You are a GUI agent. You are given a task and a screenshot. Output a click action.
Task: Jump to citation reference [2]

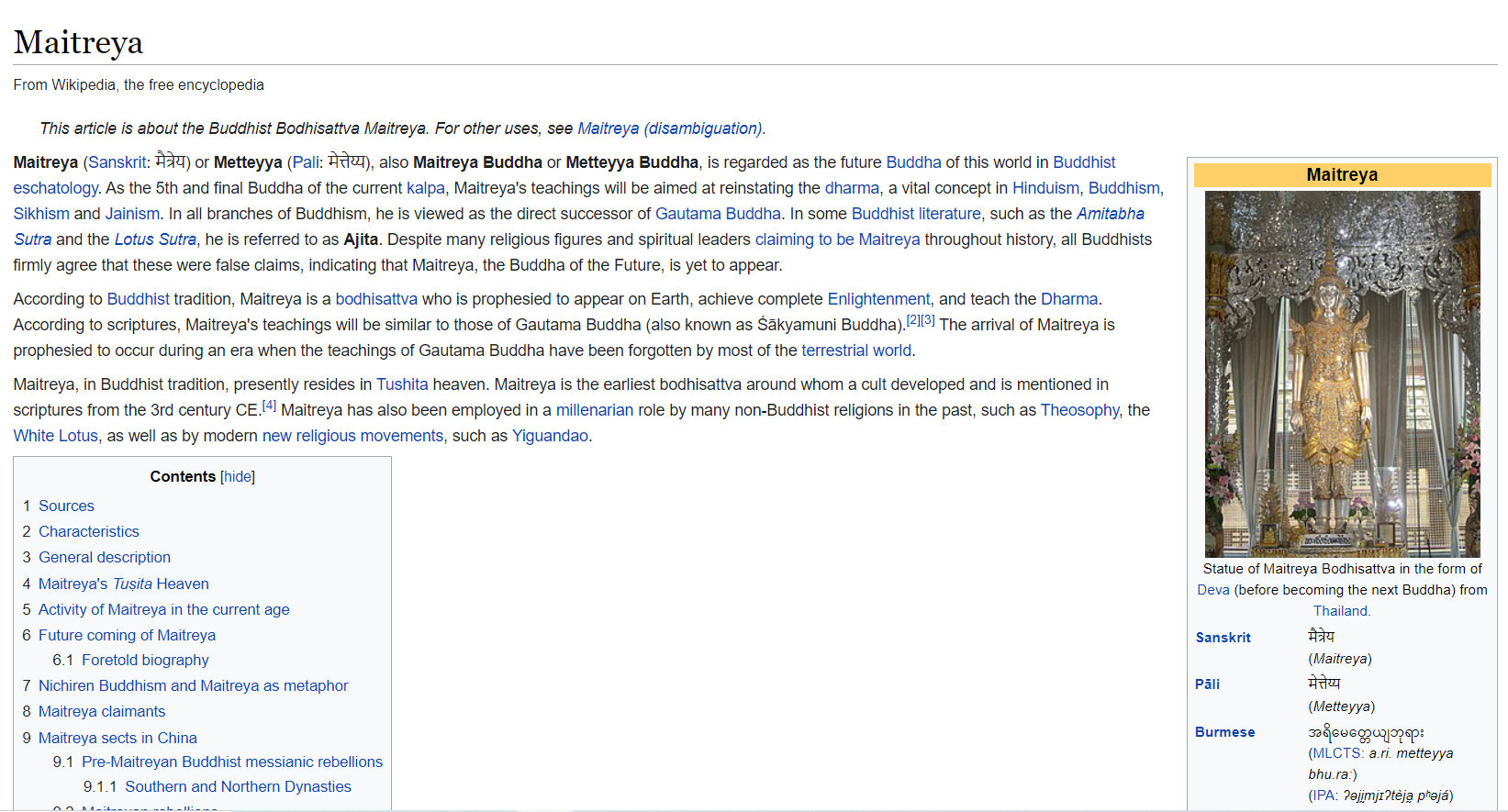coord(913,320)
